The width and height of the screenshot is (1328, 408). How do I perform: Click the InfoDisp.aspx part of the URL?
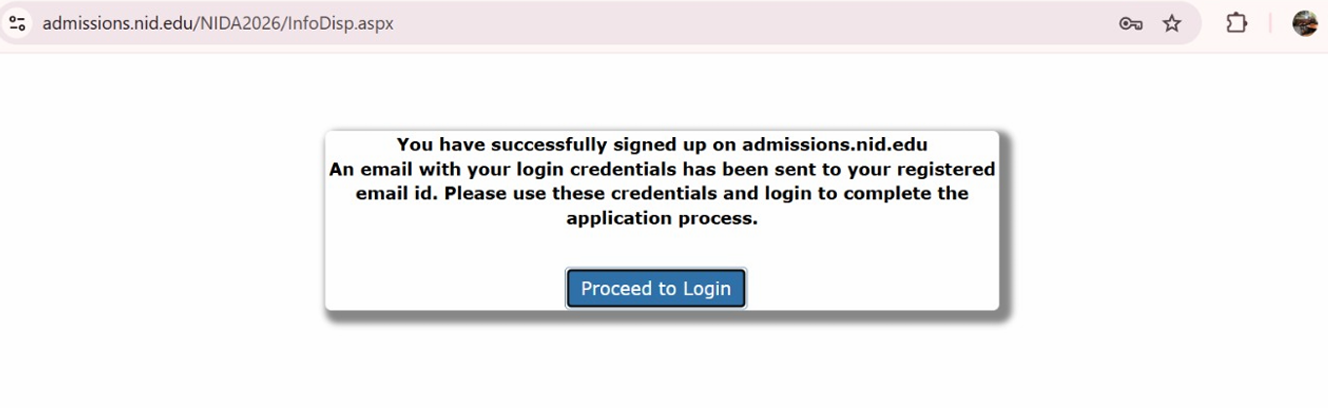(x=339, y=23)
